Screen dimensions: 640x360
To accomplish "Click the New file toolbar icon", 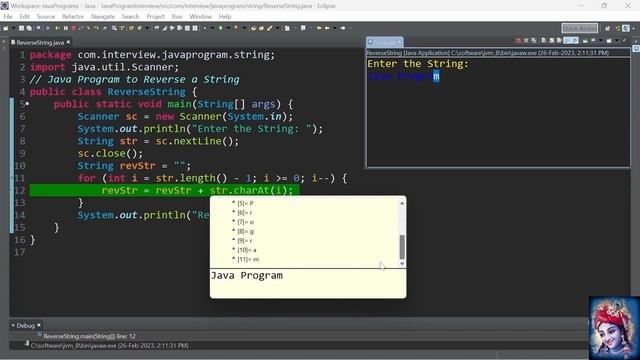I will click(x=6, y=28).
